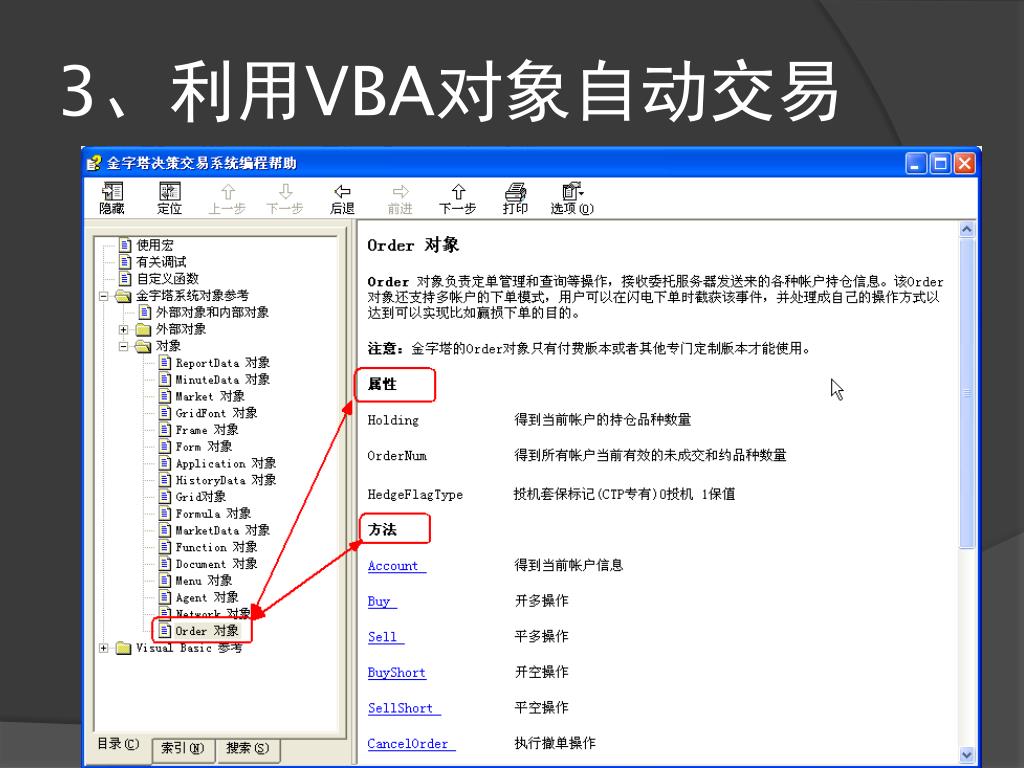Open the 自定义函数 help topic
This screenshot has width=1024, height=768.
(x=167, y=279)
